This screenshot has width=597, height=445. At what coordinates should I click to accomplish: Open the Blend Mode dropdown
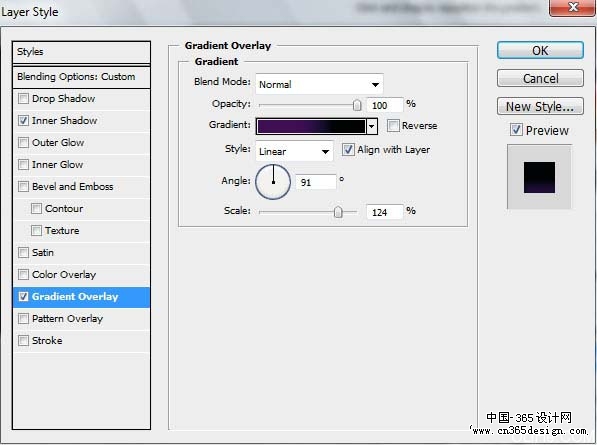tap(319, 84)
